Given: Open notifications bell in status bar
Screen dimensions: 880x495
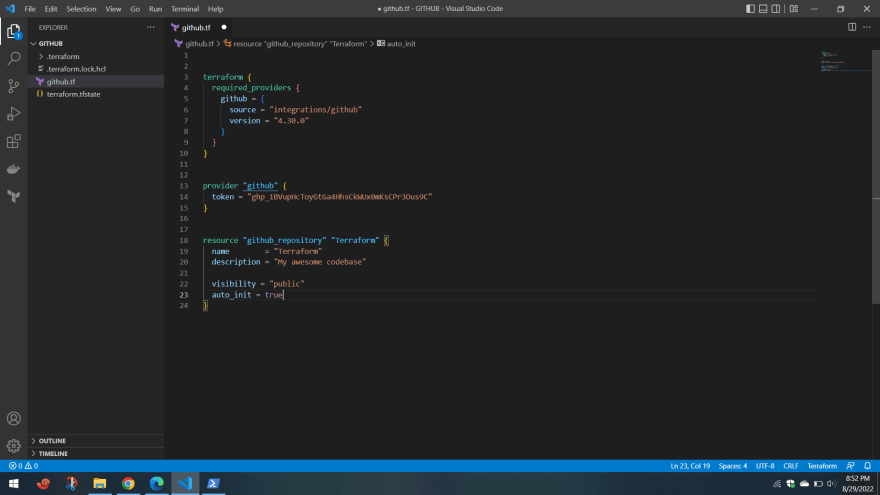Looking at the screenshot, I should [868, 466].
